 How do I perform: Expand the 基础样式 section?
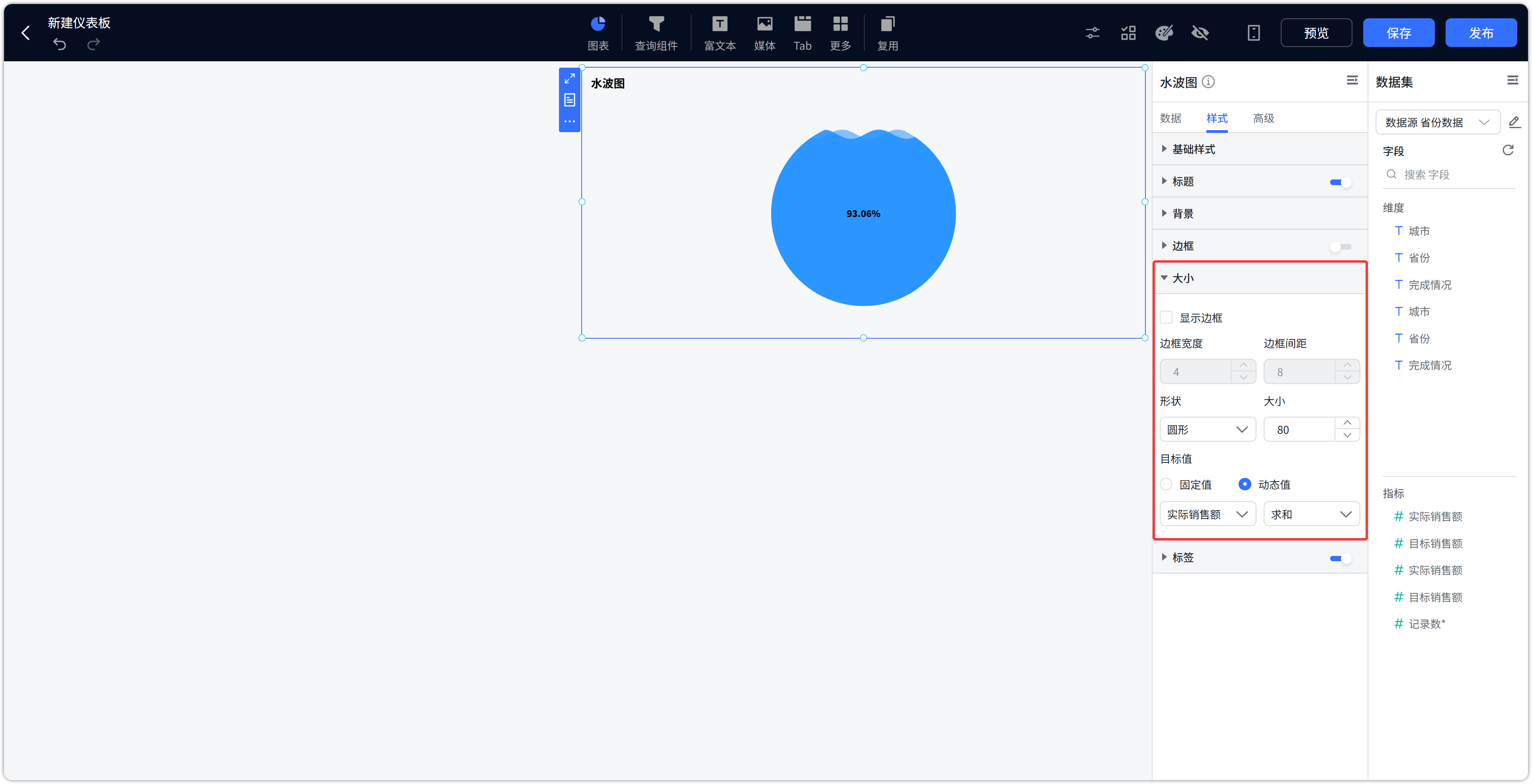pos(1260,149)
